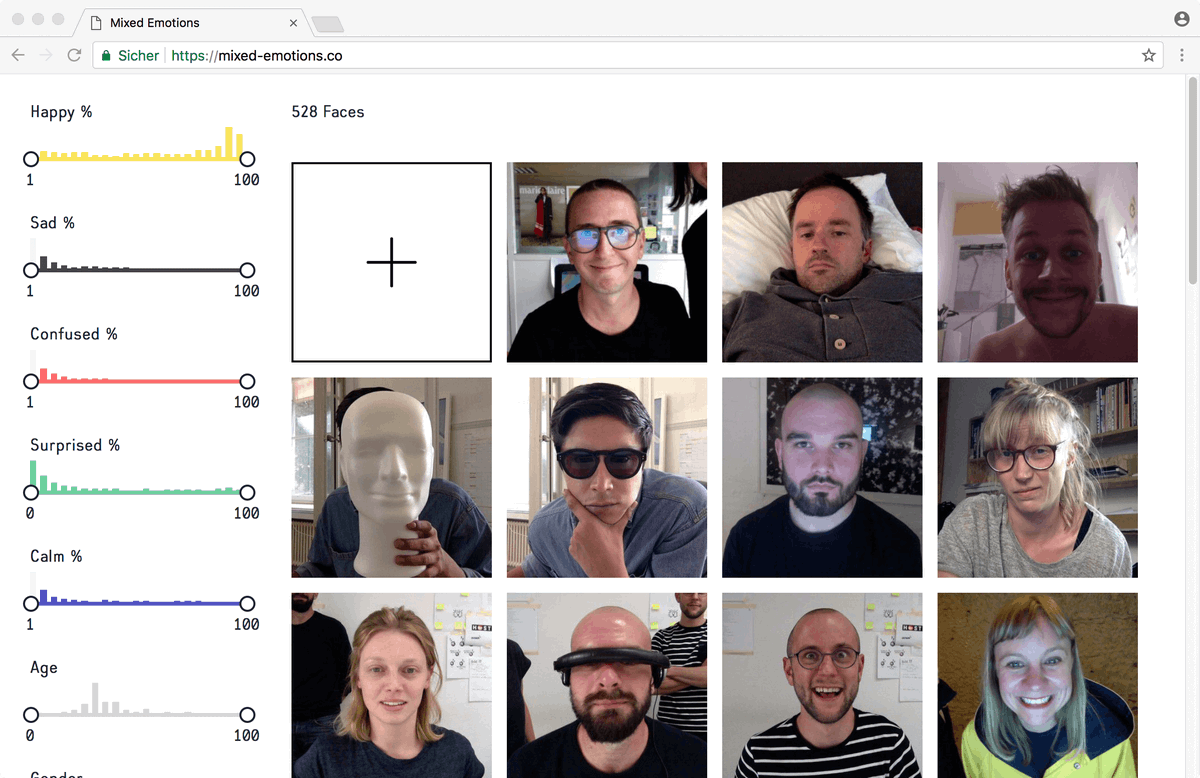The width and height of the screenshot is (1200, 778).
Task: Click the 'Sad %' filter label
Action: [52, 223]
